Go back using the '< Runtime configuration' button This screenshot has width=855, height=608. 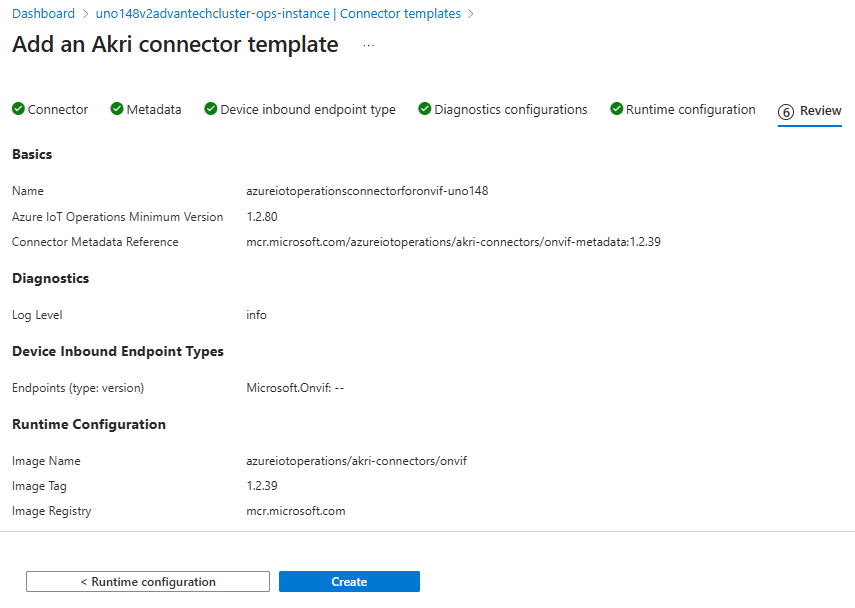click(148, 582)
